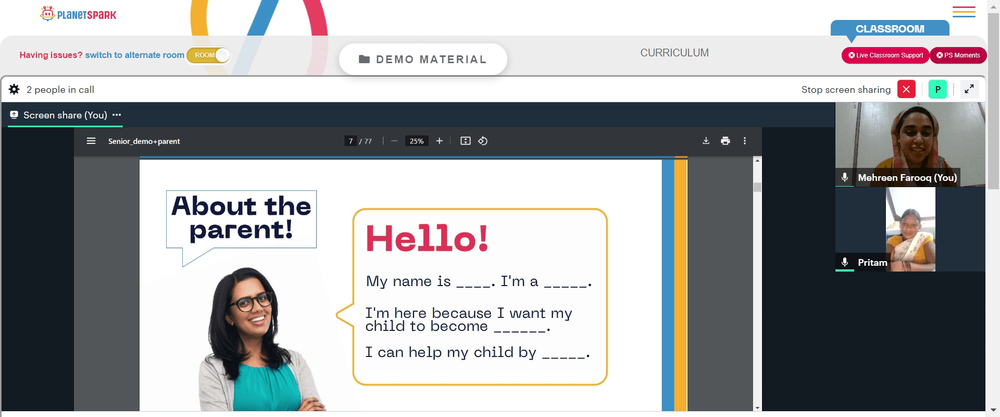
Task: Click the fit to page icon
Action: click(466, 141)
